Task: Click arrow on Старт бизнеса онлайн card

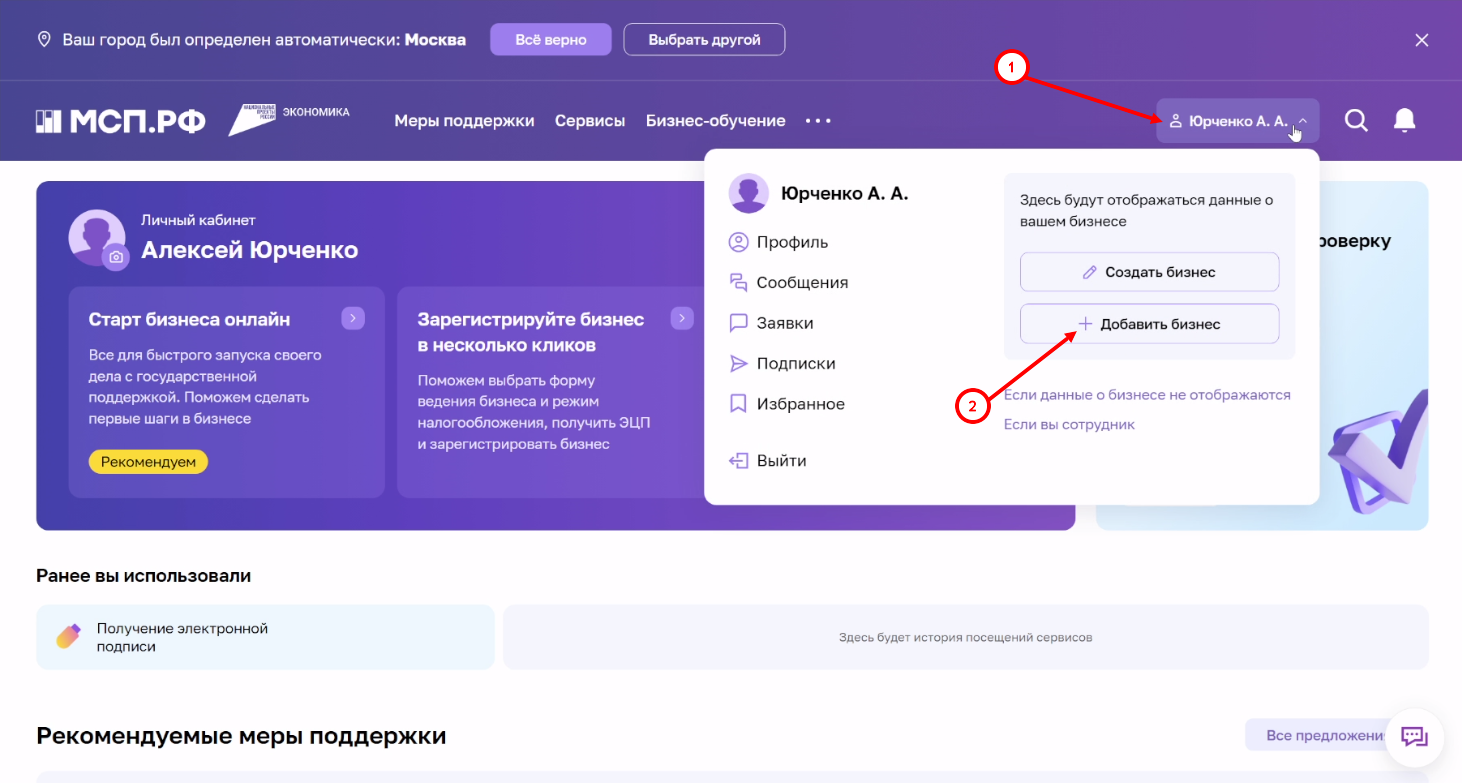Action: pyautogui.click(x=352, y=319)
